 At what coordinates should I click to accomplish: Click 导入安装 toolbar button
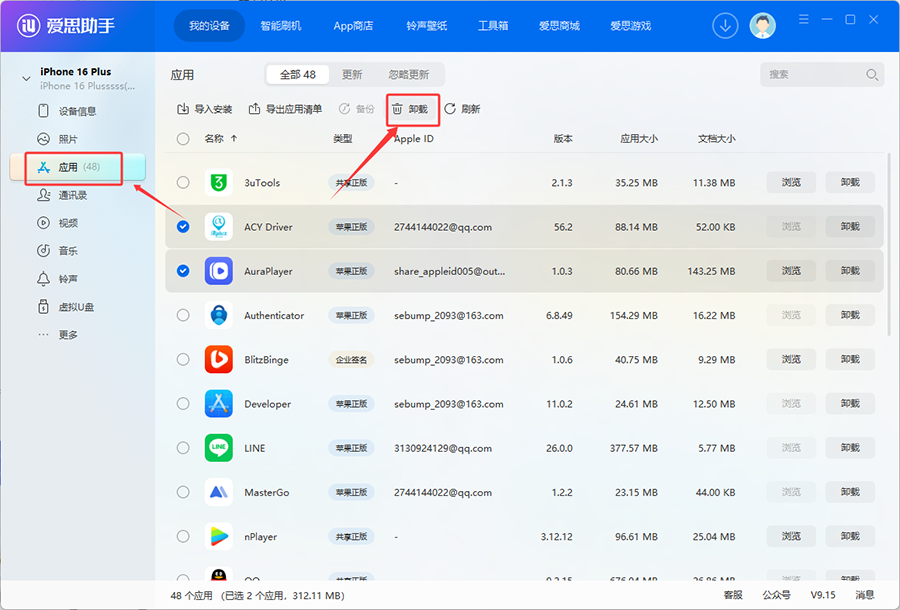(204, 109)
